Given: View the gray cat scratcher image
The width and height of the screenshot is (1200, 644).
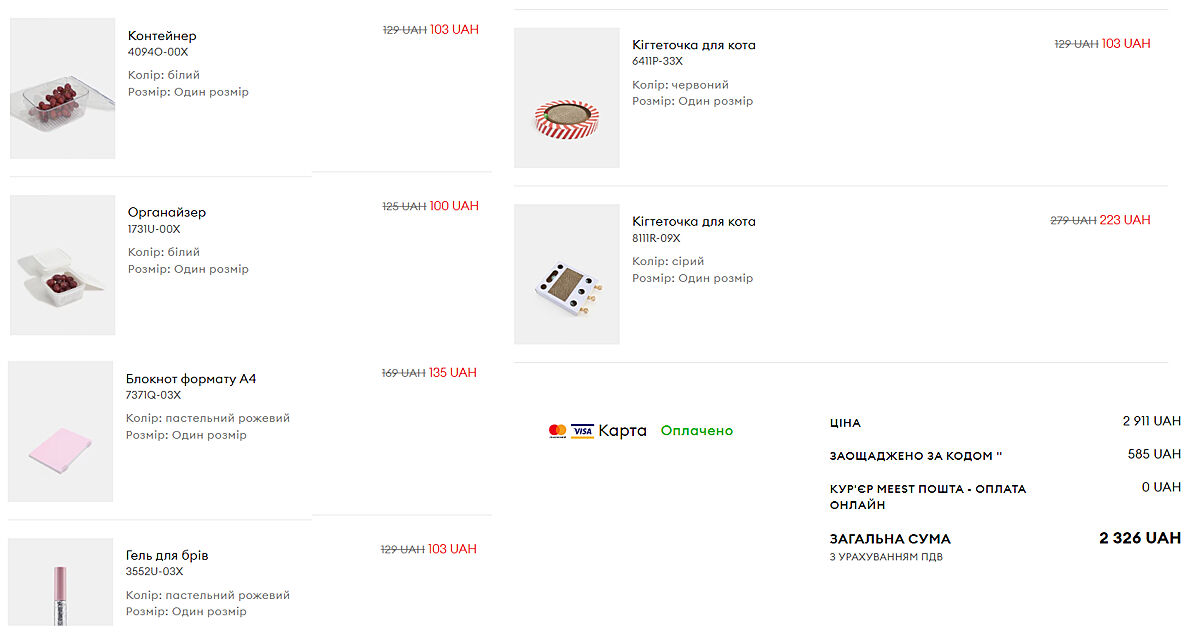Looking at the screenshot, I should pyautogui.click(x=566, y=274).
